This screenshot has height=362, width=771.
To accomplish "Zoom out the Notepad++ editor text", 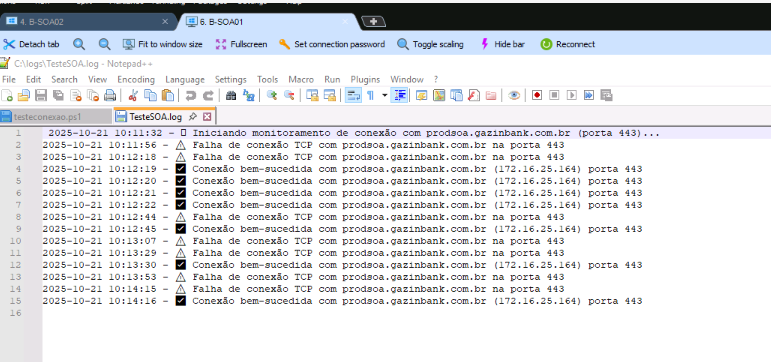I will (289, 95).
